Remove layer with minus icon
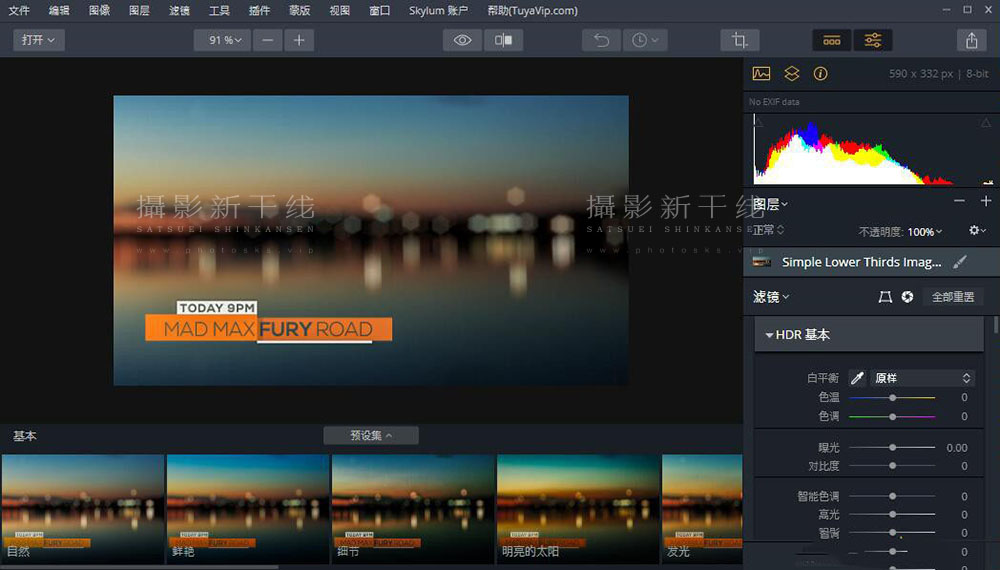This screenshot has height=570, width=1000. [x=959, y=201]
